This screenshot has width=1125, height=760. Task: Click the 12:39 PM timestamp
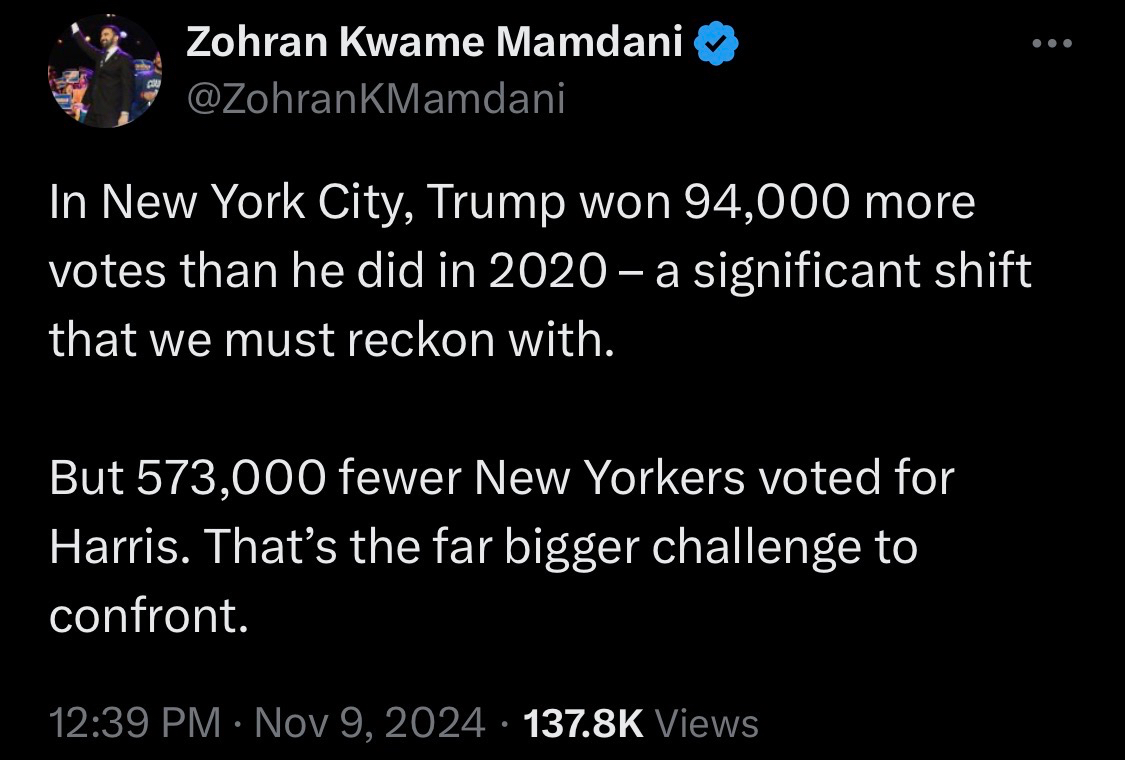[x=134, y=722]
